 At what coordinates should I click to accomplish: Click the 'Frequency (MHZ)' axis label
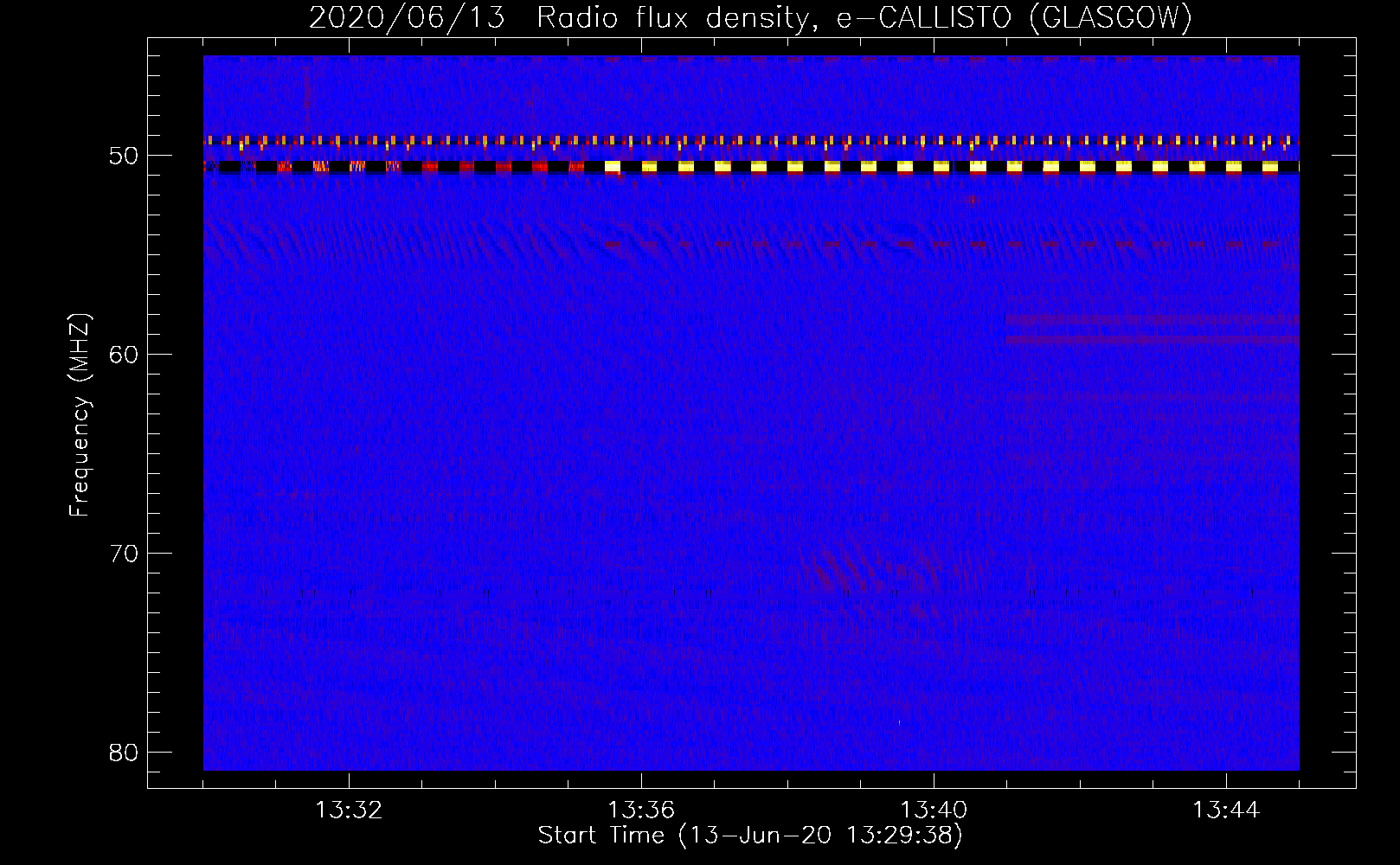(x=80, y=415)
